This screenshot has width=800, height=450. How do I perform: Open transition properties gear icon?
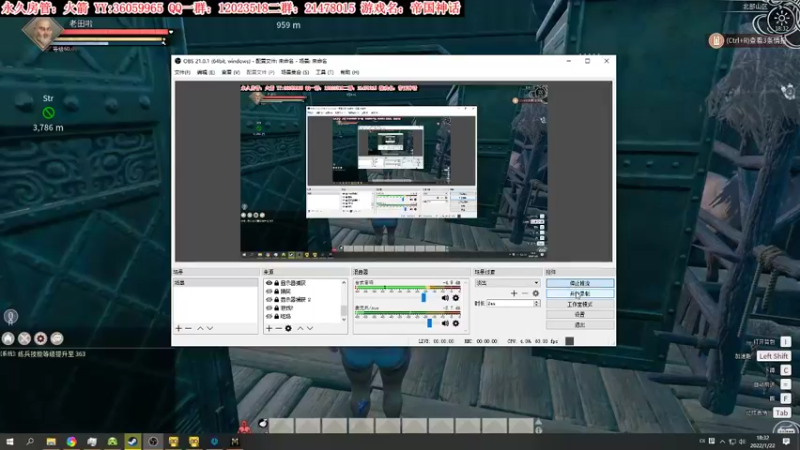coord(535,293)
